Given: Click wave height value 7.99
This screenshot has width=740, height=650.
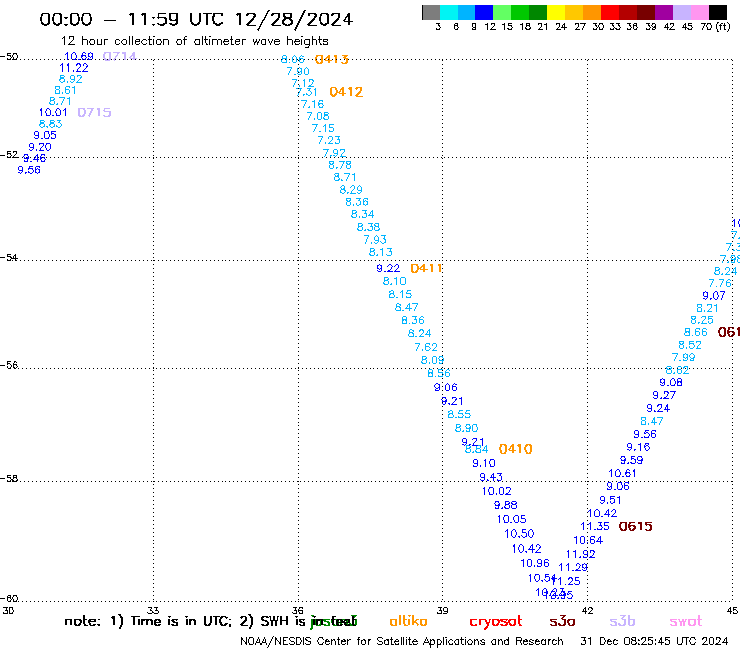Looking at the screenshot, I should pyautogui.click(x=683, y=358).
